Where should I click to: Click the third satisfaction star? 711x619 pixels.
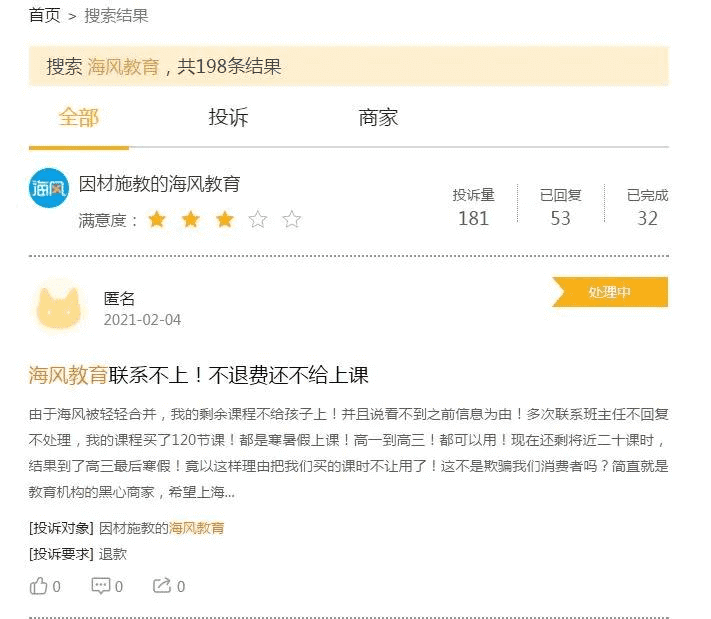pyautogui.click(x=224, y=219)
